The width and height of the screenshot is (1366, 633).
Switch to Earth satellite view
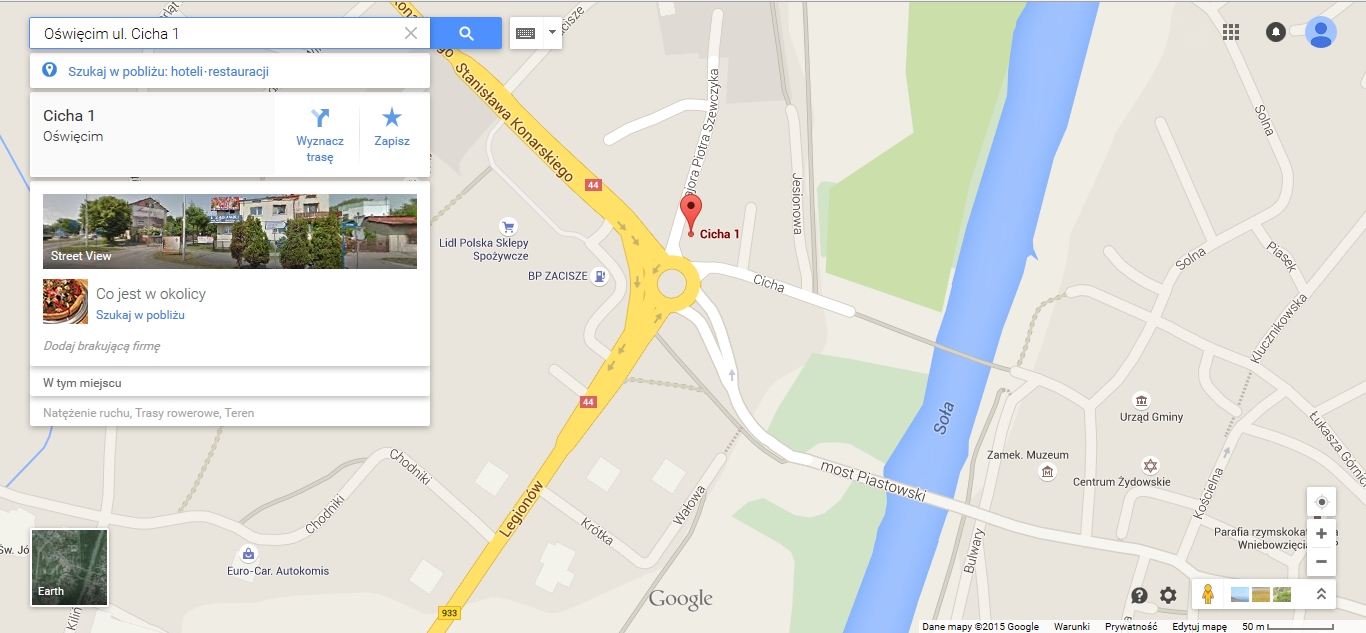click(69, 567)
